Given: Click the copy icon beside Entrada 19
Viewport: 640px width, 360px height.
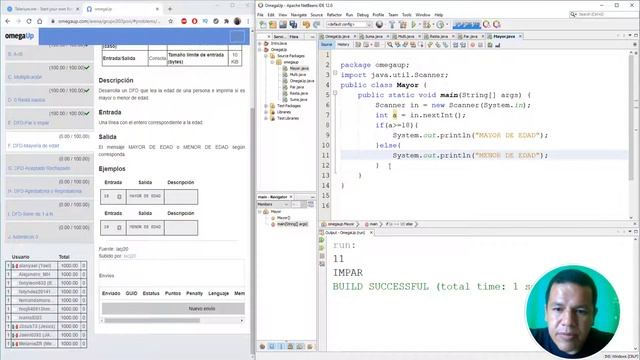Looking at the screenshot, I should point(119,197).
